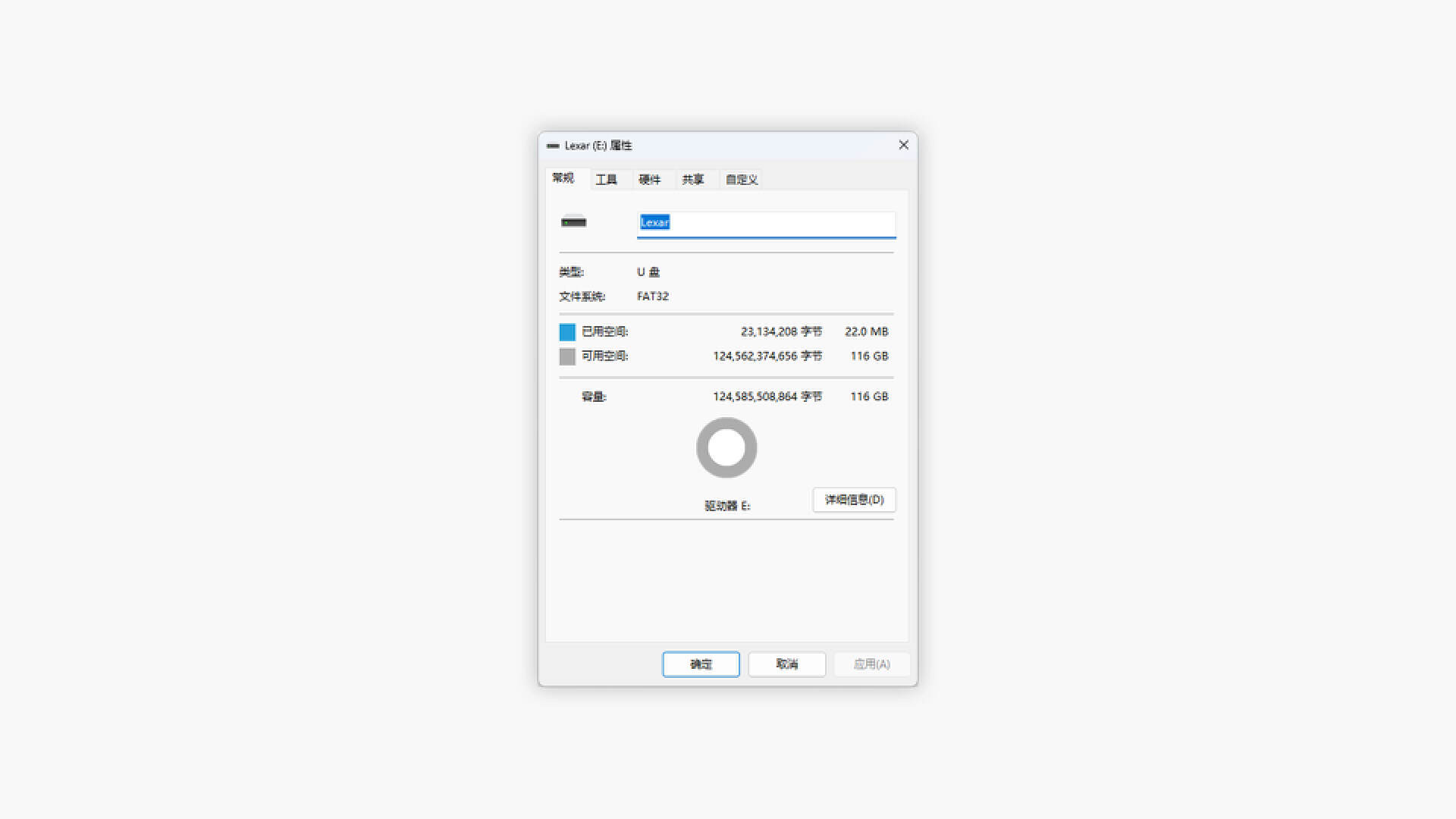Click the FAT32 file system value

(652, 296)
